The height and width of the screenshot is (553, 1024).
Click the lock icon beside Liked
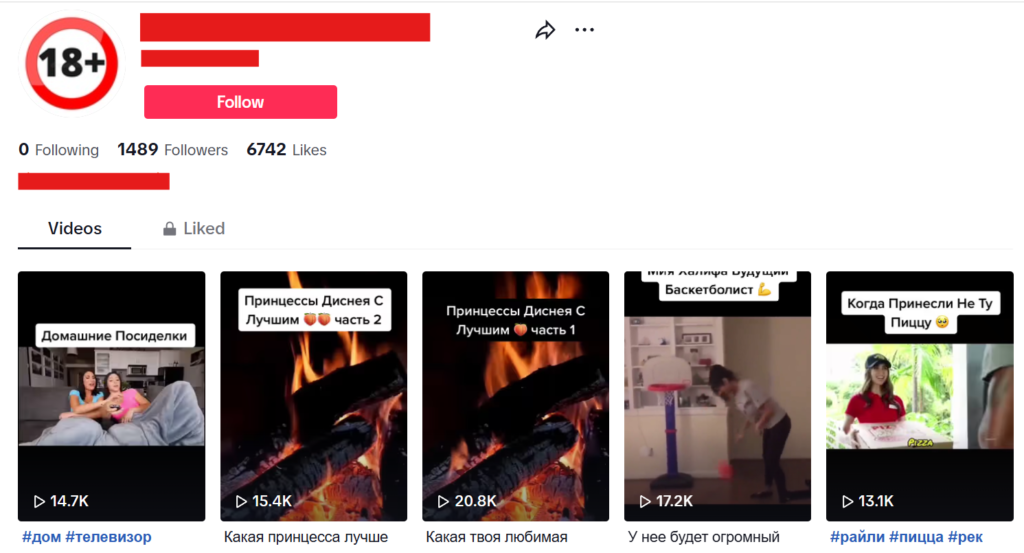coord(169,229)
